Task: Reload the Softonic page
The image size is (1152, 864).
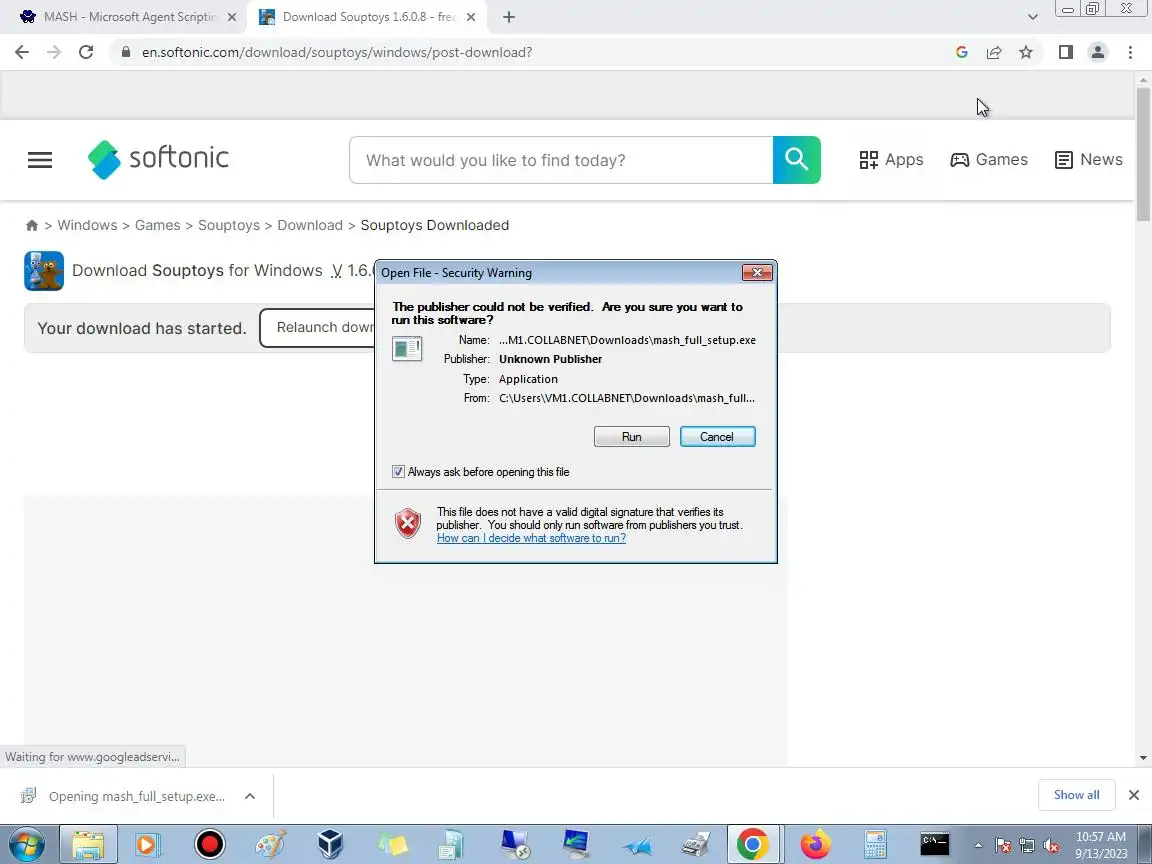Action: (86, 52)
